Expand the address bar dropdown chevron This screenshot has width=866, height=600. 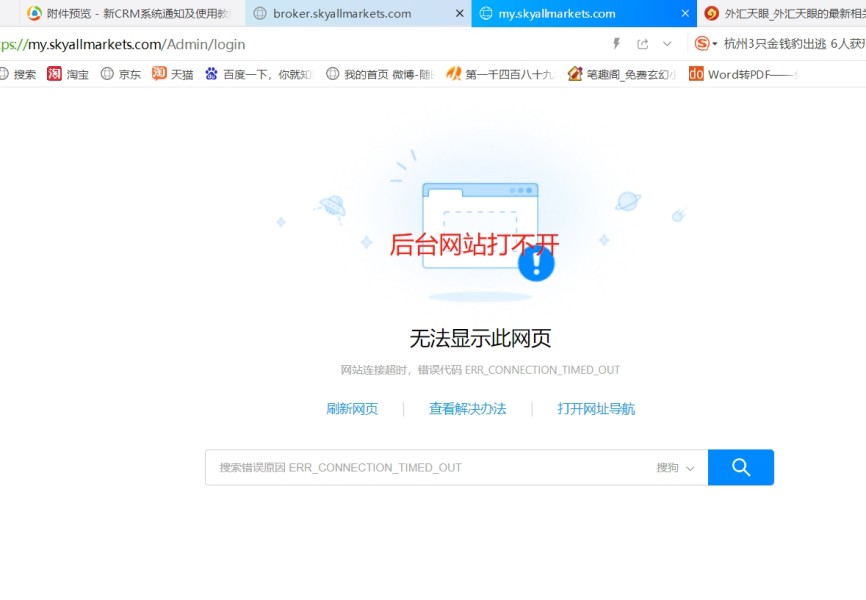(x=667, y=44)
